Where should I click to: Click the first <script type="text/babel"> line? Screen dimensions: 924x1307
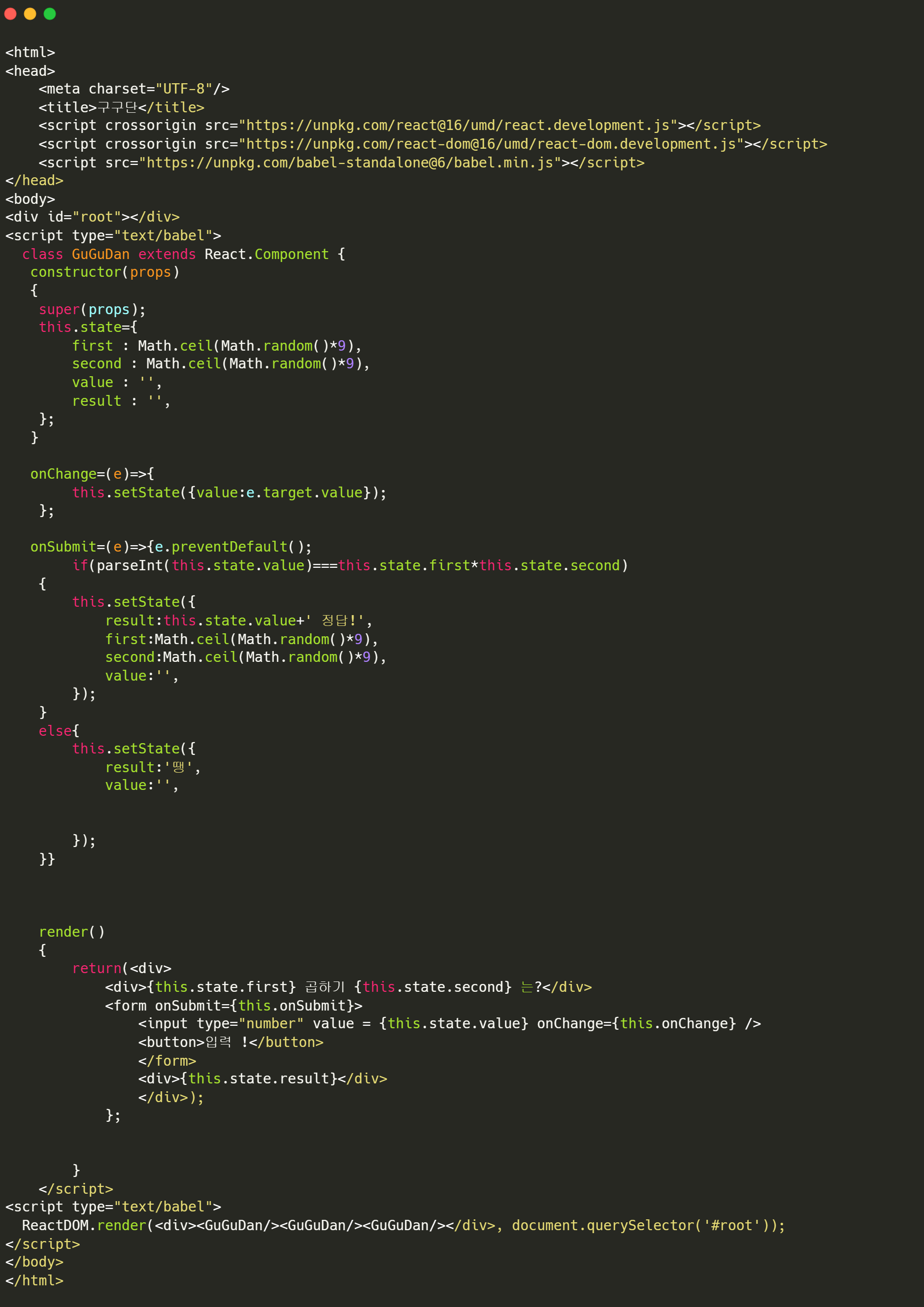coord(113,236)
